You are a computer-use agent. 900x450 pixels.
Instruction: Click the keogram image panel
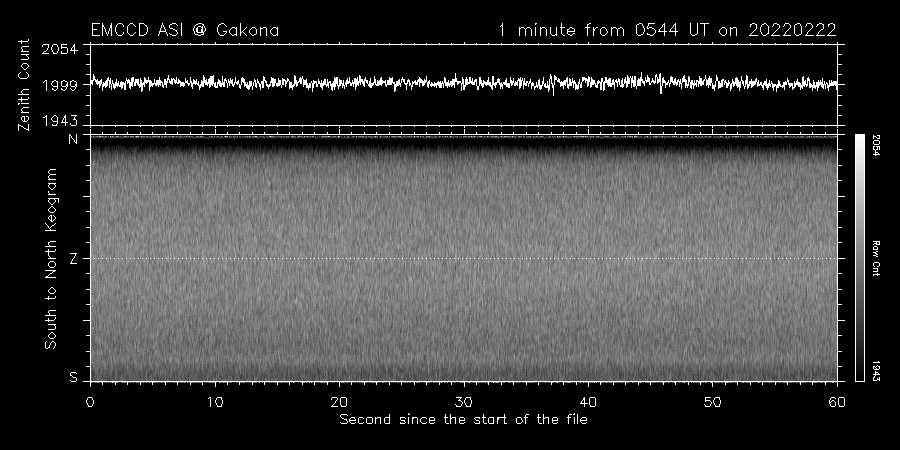[464, 258]
